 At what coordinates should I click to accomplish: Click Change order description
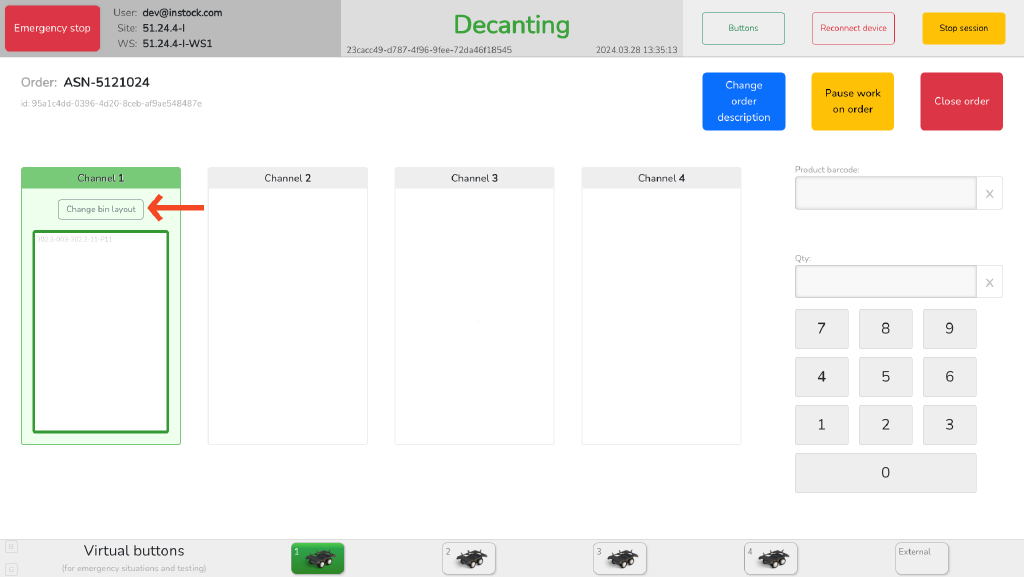click(x=743, y=101)
